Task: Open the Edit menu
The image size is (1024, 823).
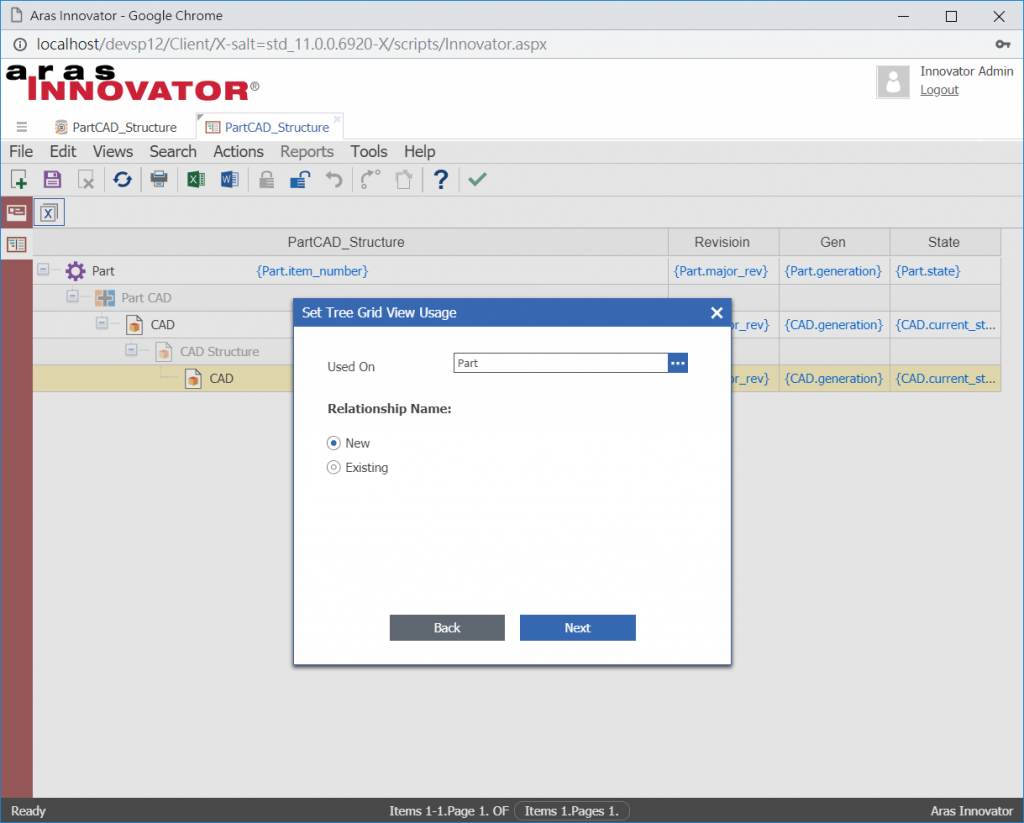Action: tap(63, 152)
